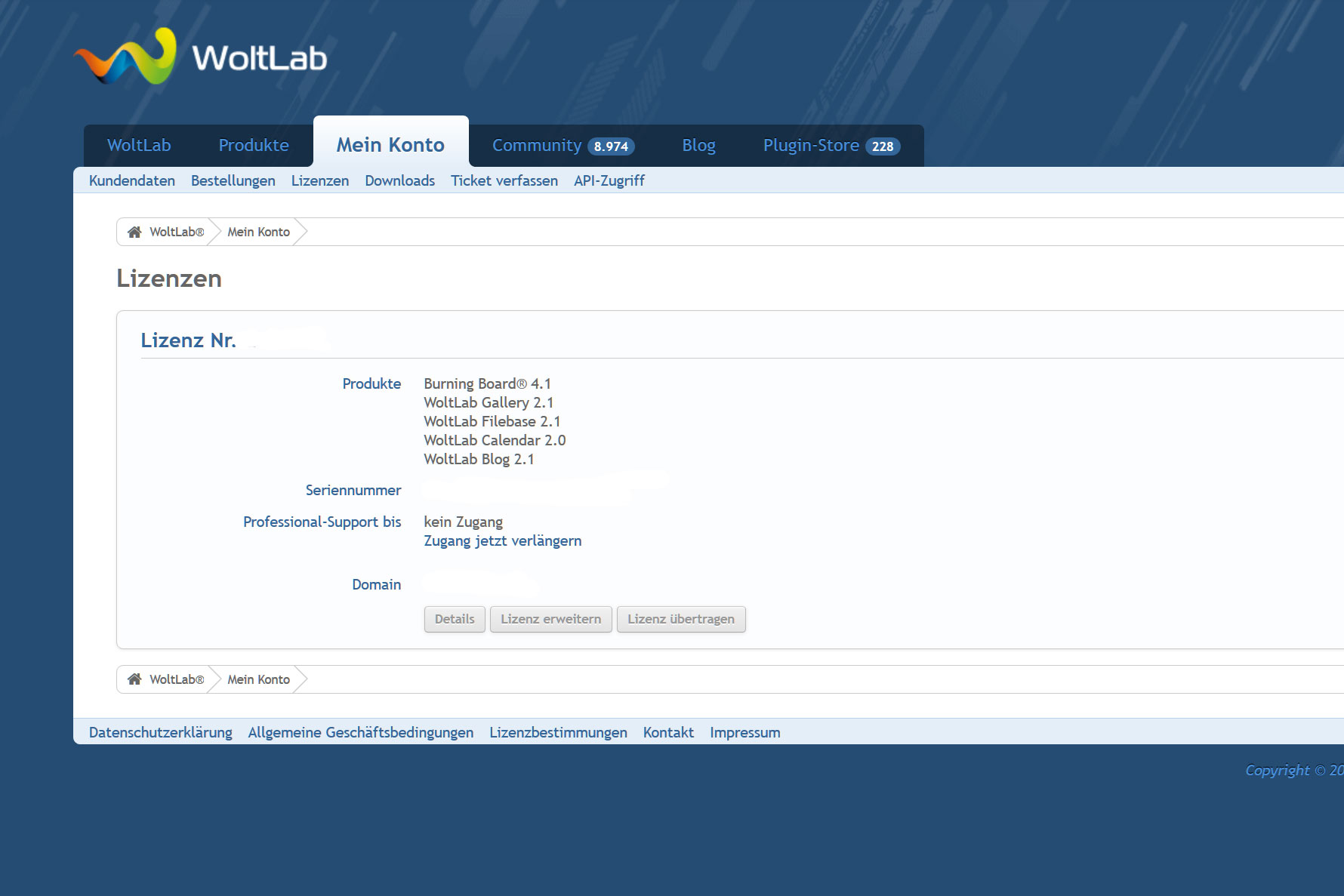
Task: Open Kundendaten in the submenu
Action: [132, 180]
